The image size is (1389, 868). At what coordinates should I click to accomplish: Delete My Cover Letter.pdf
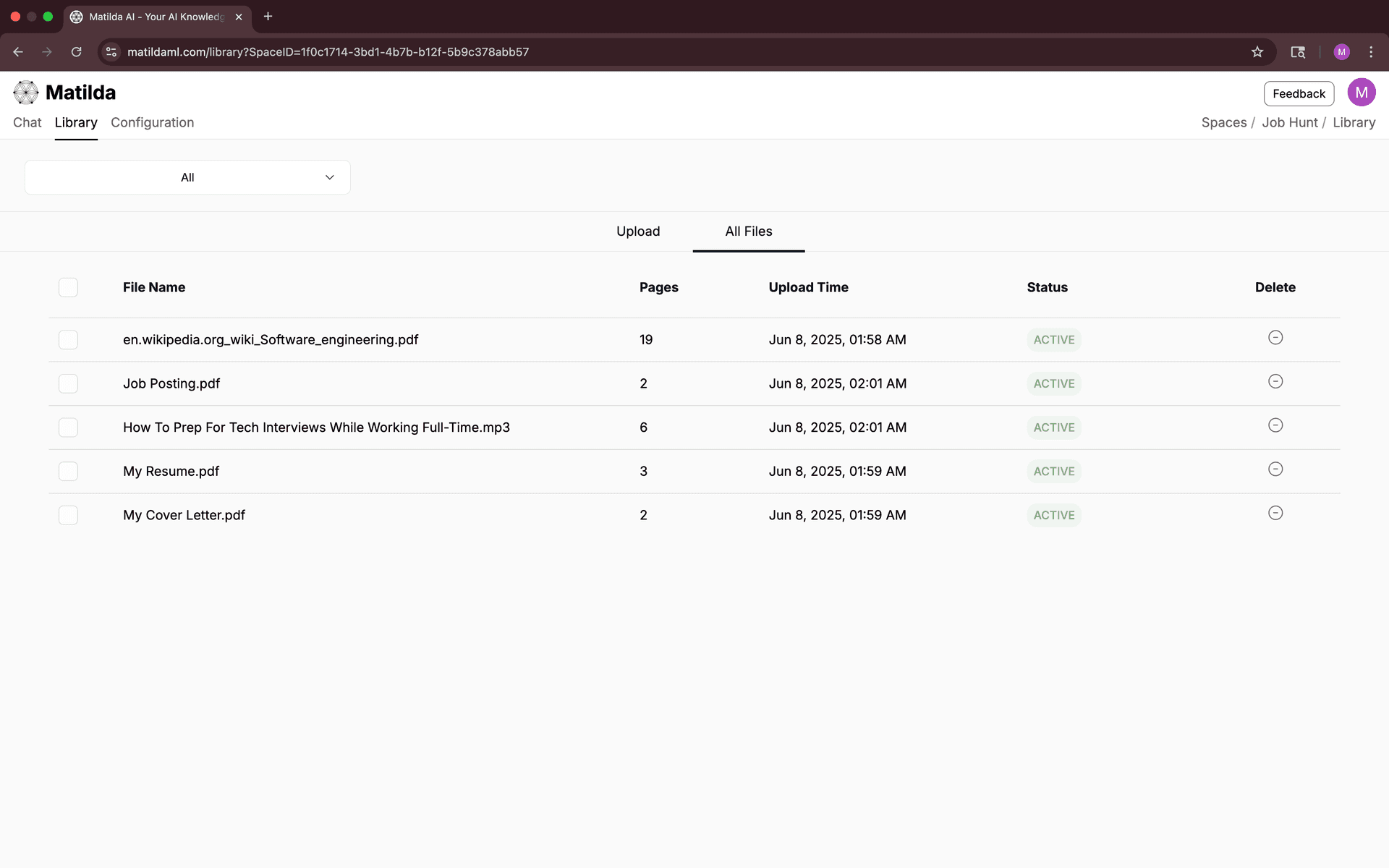pos(1275,513)
